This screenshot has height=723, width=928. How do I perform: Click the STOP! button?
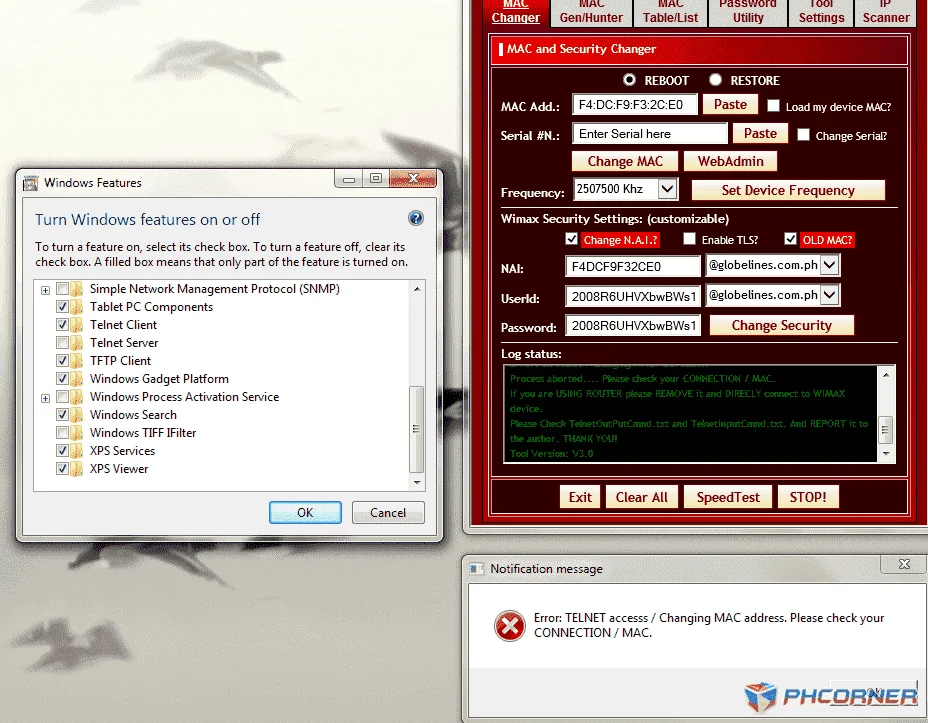(808, 497)
